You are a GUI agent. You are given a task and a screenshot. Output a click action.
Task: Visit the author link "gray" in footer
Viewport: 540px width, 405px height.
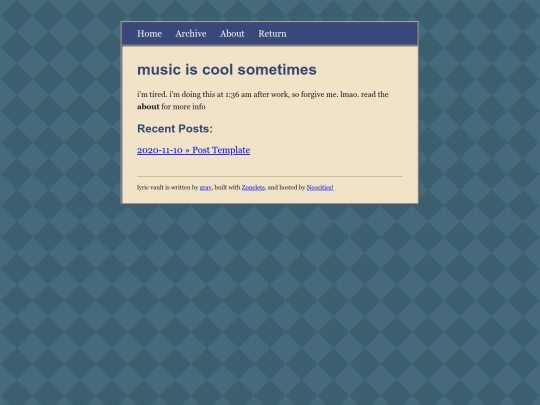206,187
